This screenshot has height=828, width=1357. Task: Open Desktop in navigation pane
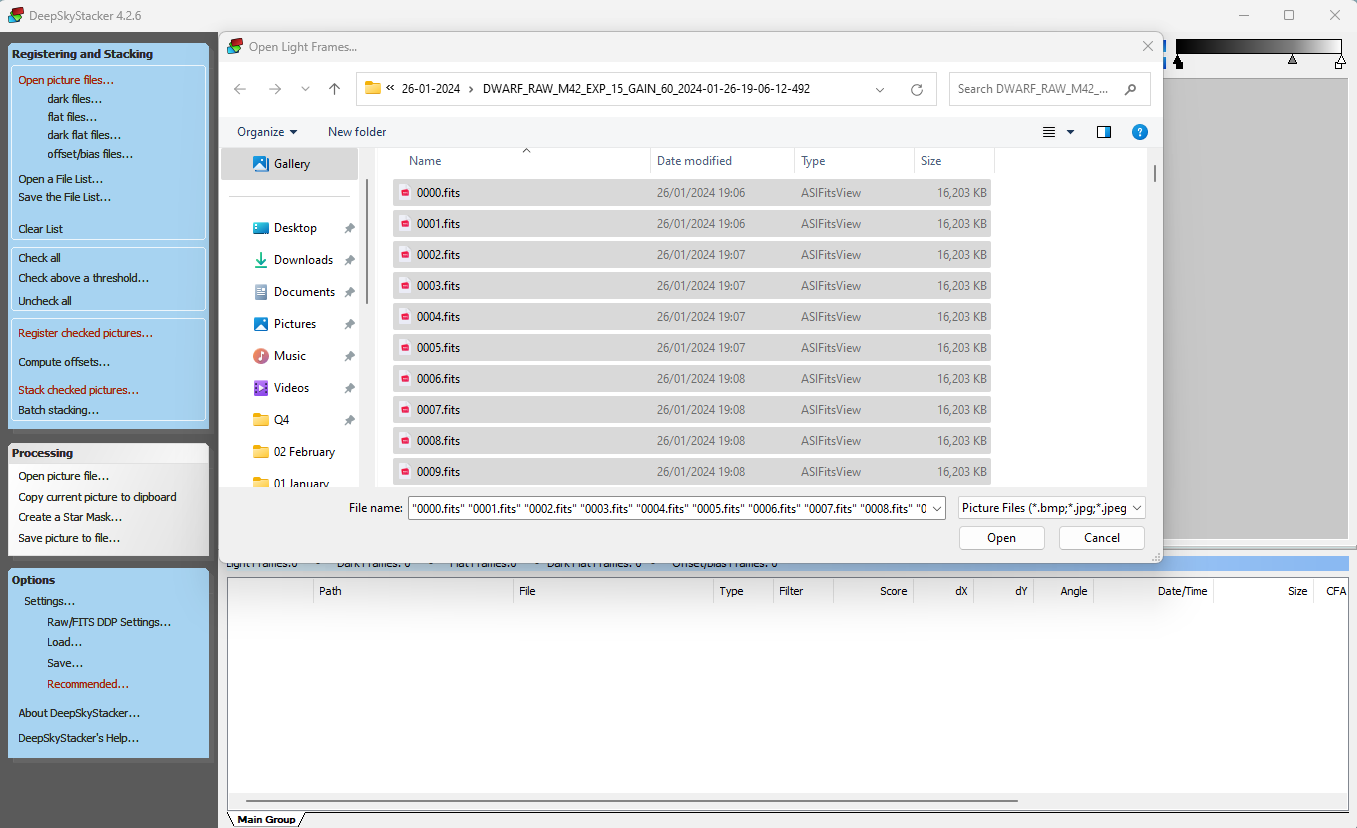(x=295, y=228)
